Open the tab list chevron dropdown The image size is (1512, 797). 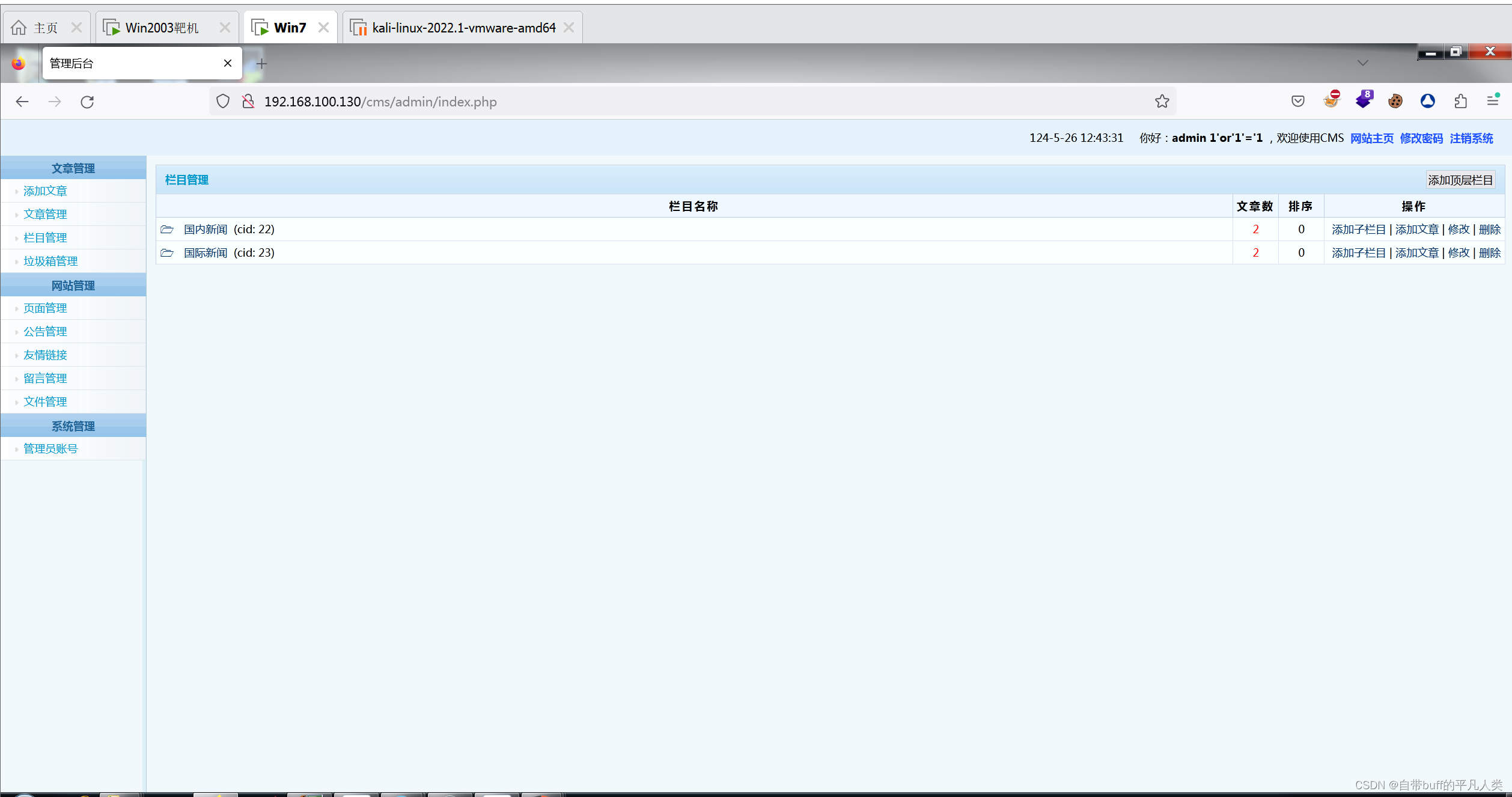(x=1362, y=63)
